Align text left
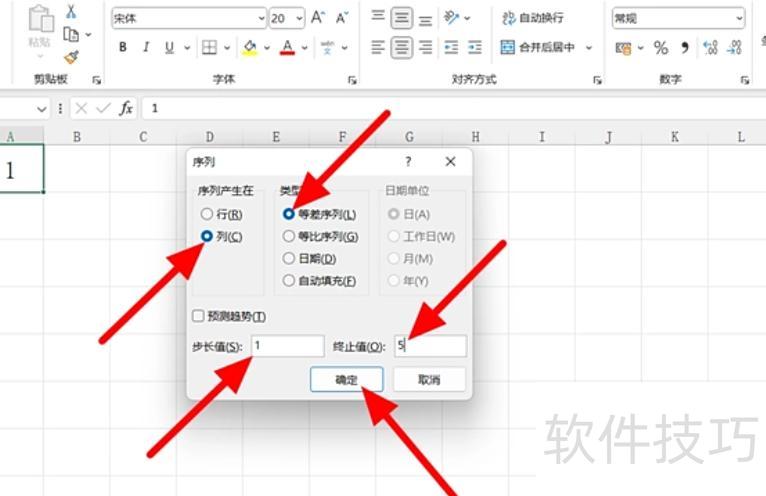 click(x=378, y=47)
